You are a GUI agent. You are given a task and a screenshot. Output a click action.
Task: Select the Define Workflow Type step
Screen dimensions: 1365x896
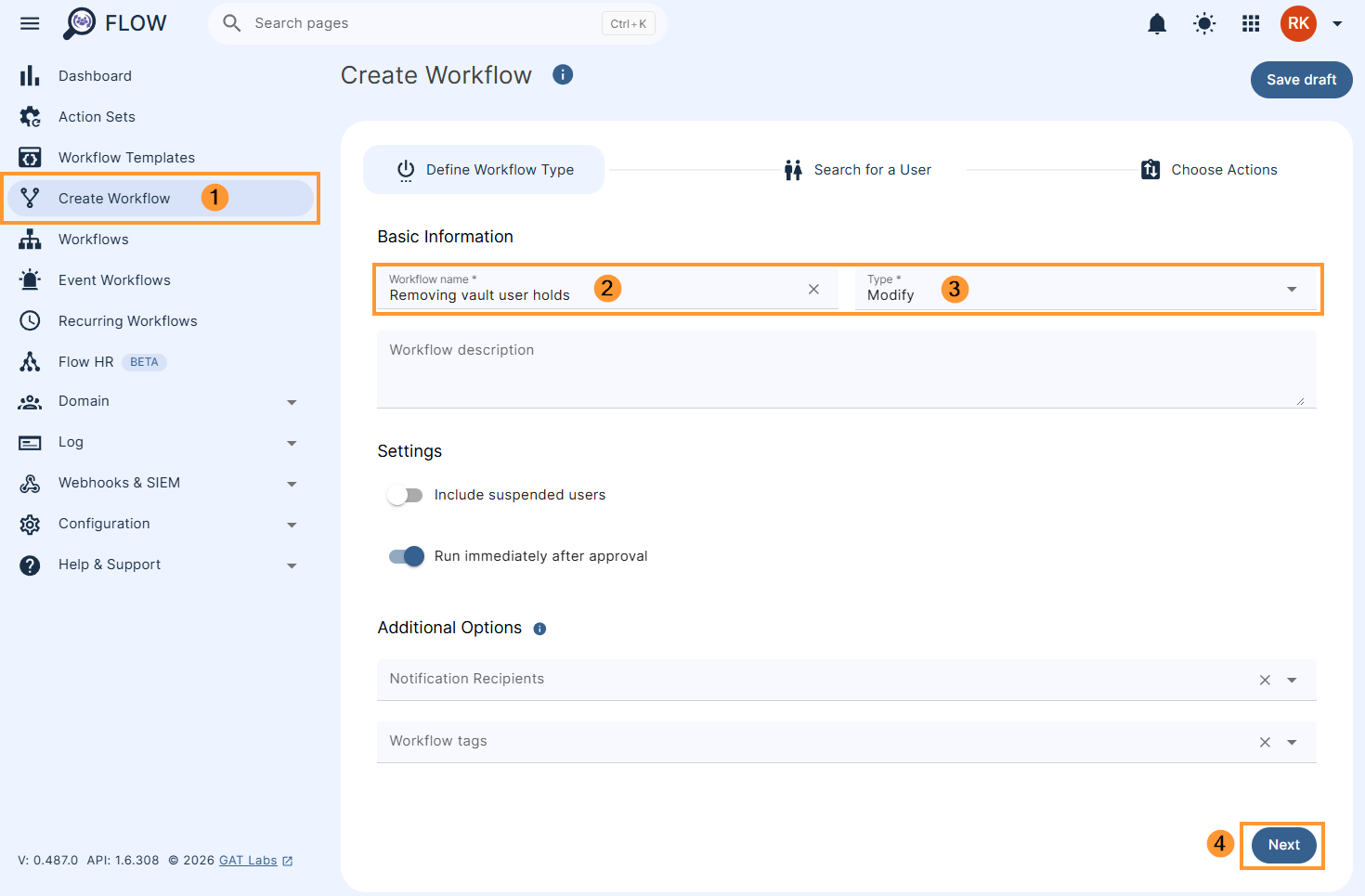tap(484, 170)
